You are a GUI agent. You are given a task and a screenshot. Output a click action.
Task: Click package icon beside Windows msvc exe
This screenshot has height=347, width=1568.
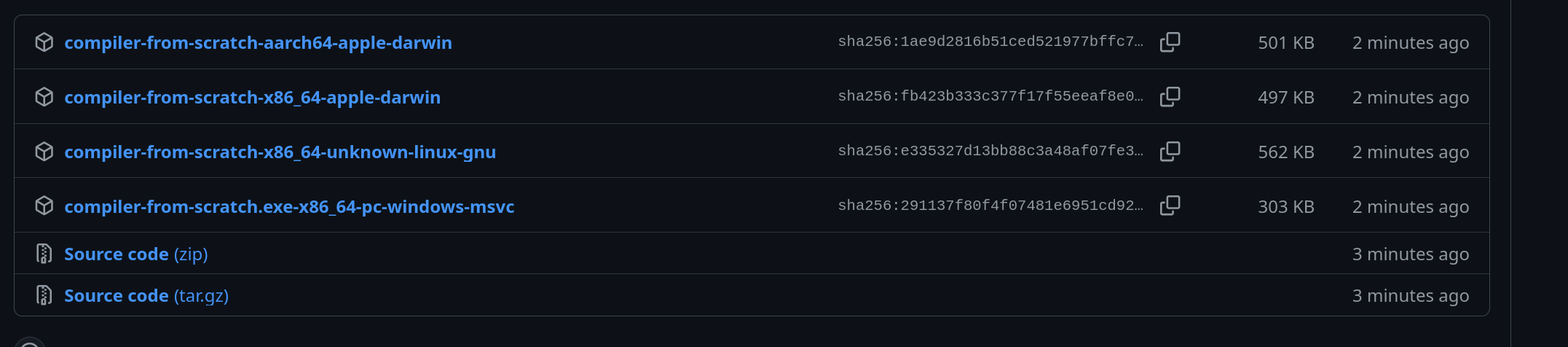click(x=44, y=206)
